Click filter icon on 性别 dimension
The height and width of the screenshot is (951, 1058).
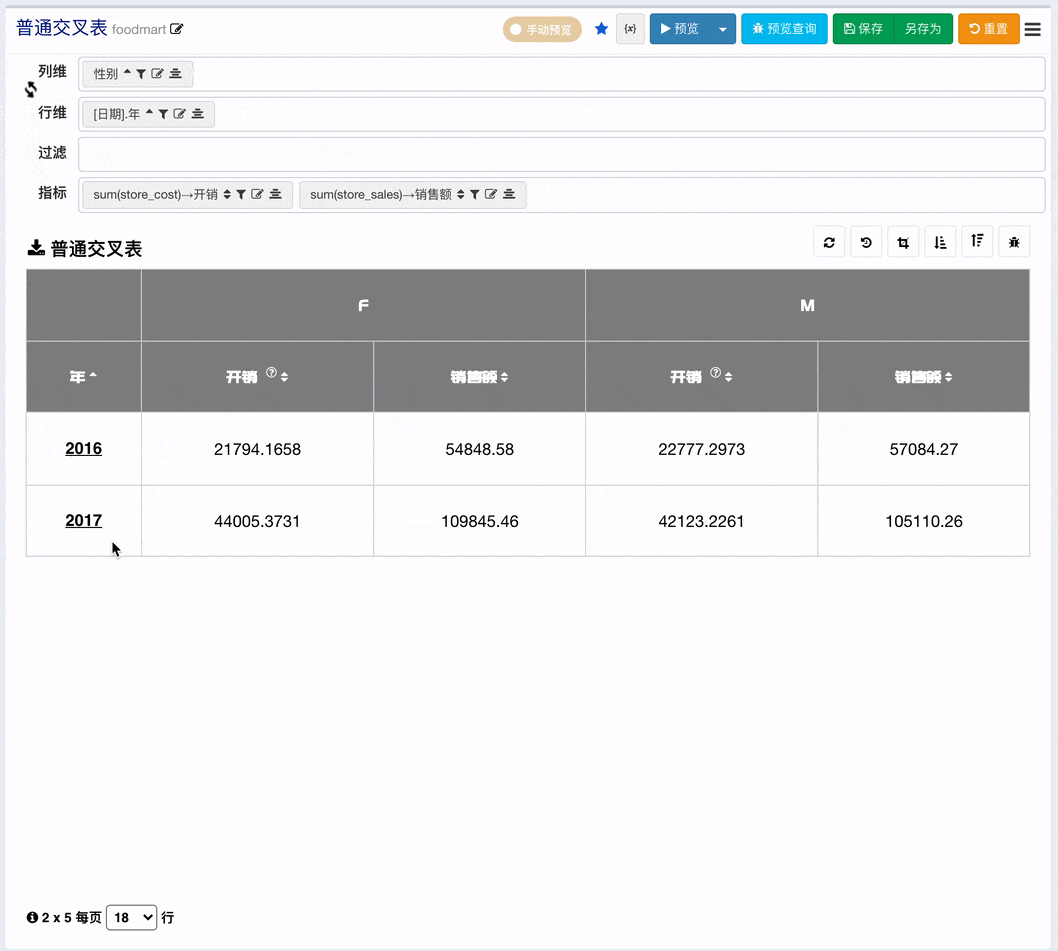tap(141, 74)
